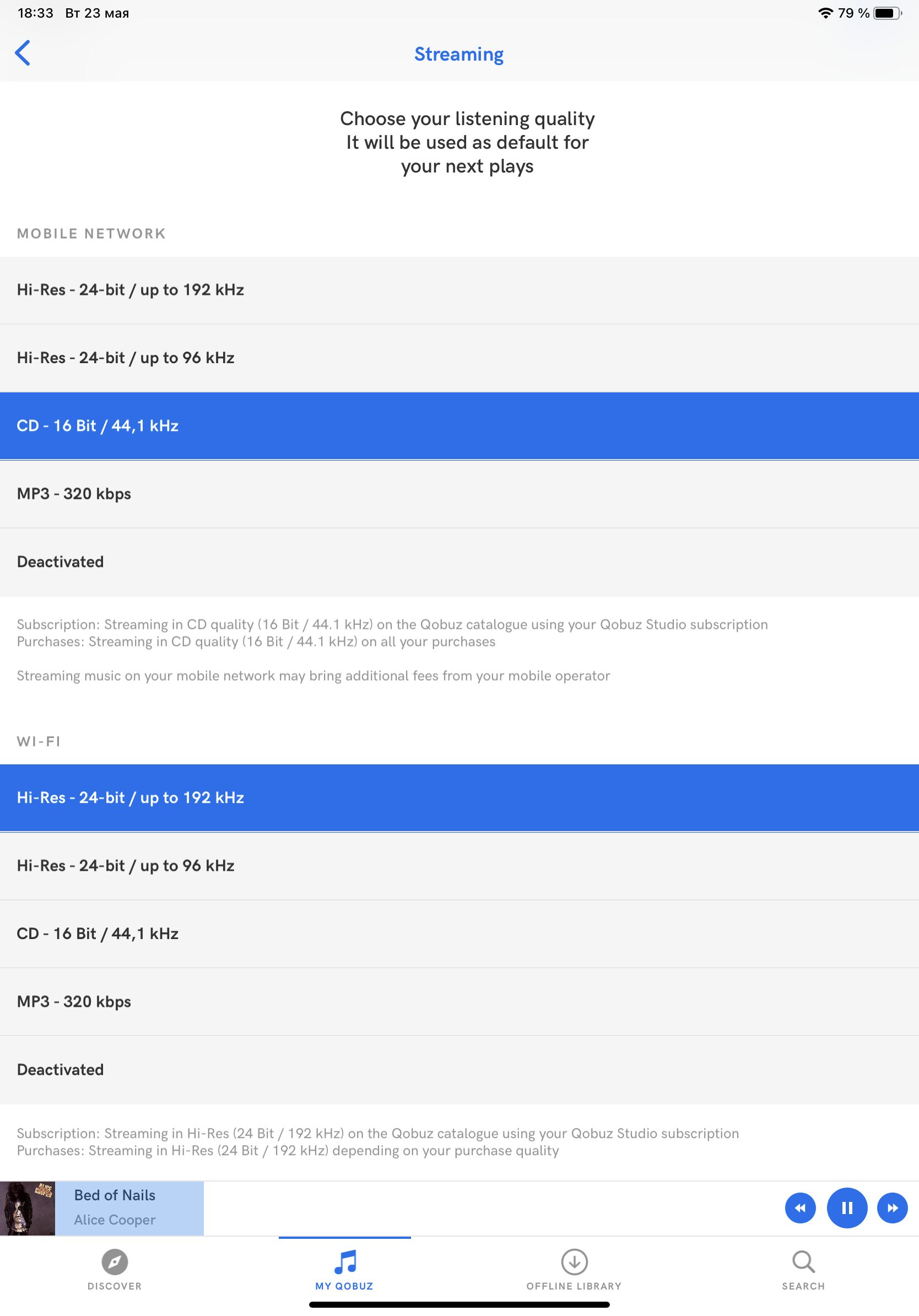Image resolution: width=919 pixels, height=1316 pixels.
Task: Select Wi-Fi Hi-Res up to 192 kHz
Action: click(x=459, y=798)
